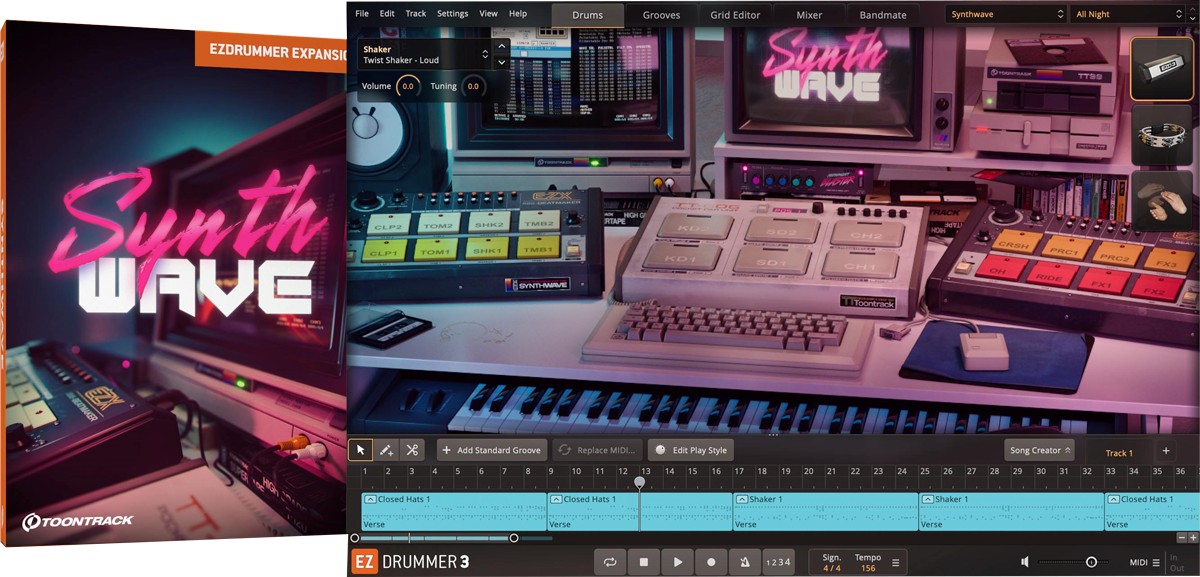
Task: Click the Shaker Volume knob
Action: pyautogui.click(x=407, y=86)
